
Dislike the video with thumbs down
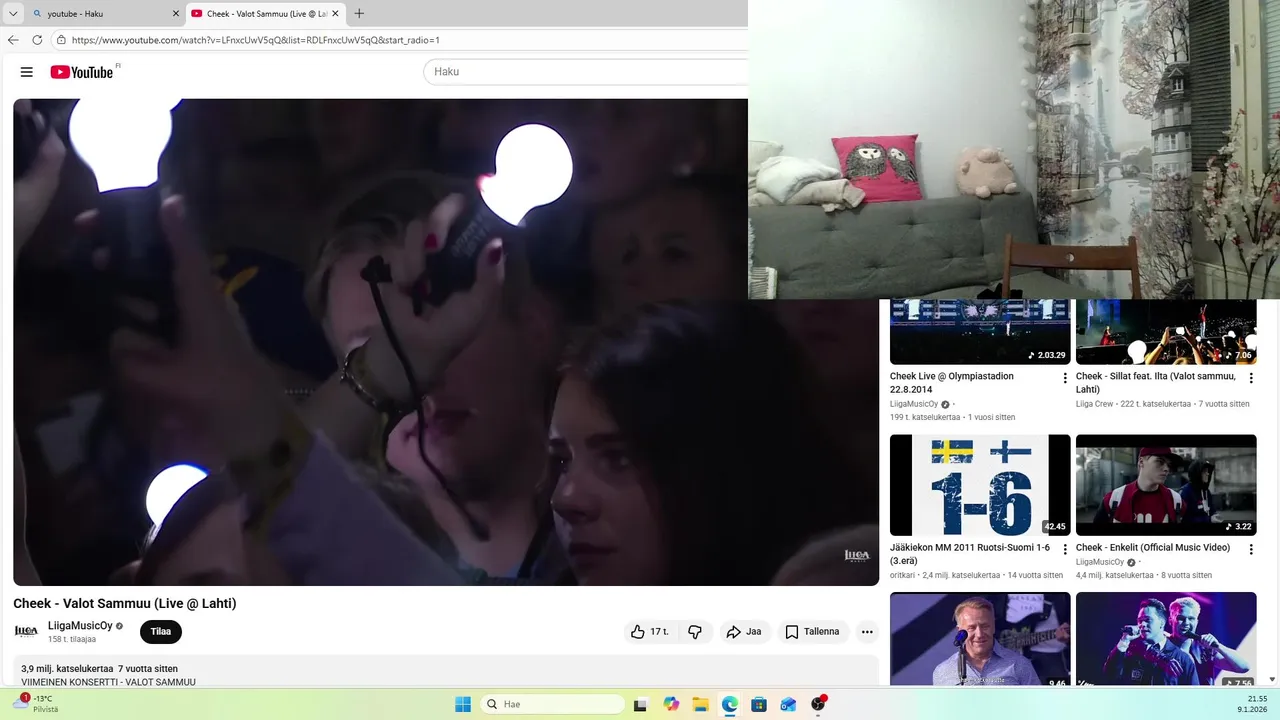coord(695,632)
